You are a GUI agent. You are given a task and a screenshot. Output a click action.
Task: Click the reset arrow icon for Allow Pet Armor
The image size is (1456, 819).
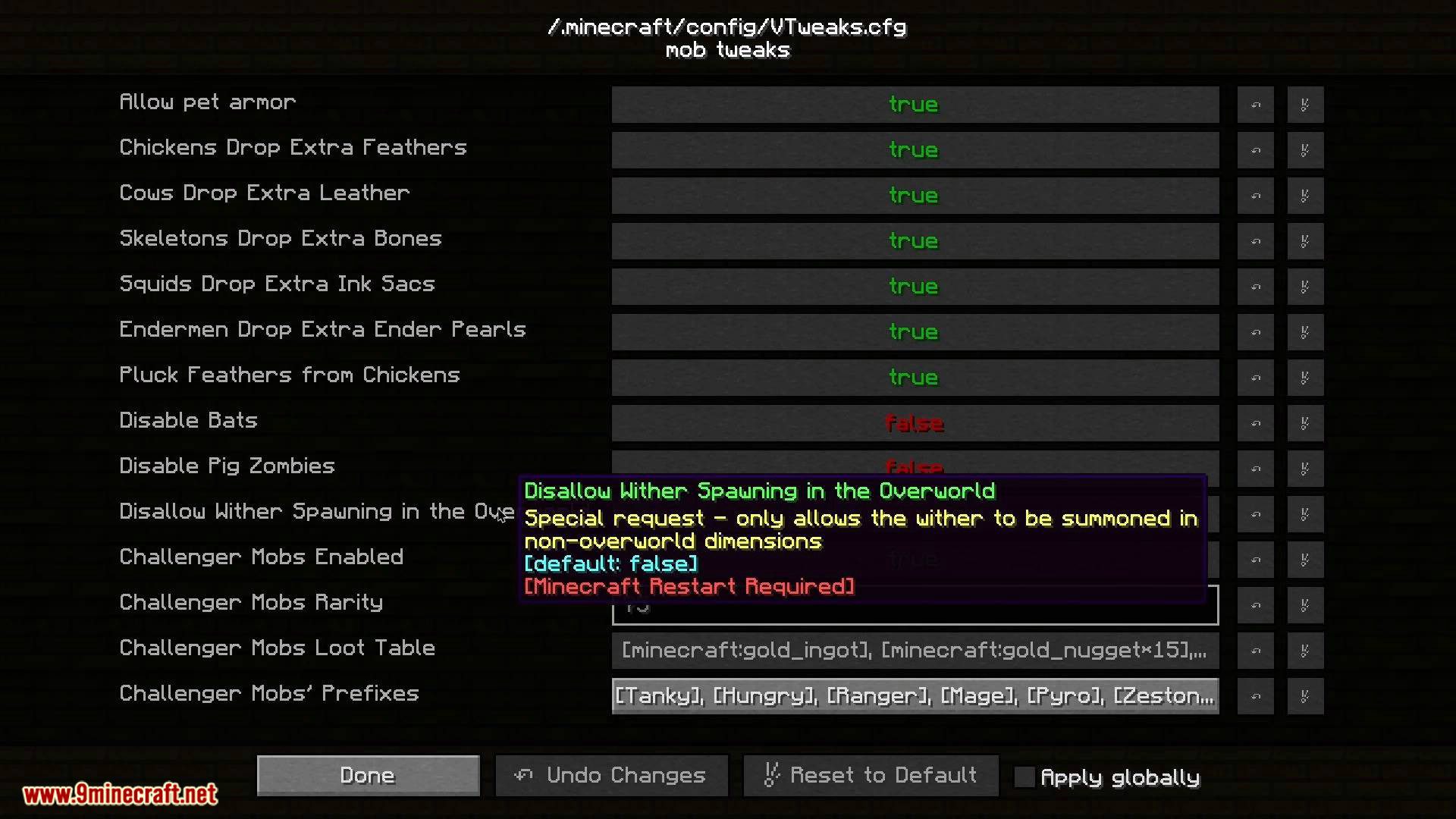[1254, 104]
